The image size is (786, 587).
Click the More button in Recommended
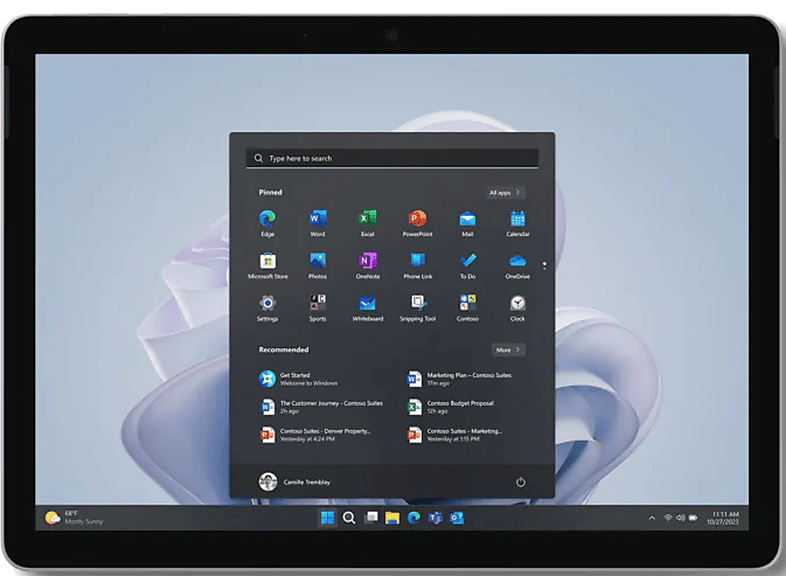tap(508, 350)
